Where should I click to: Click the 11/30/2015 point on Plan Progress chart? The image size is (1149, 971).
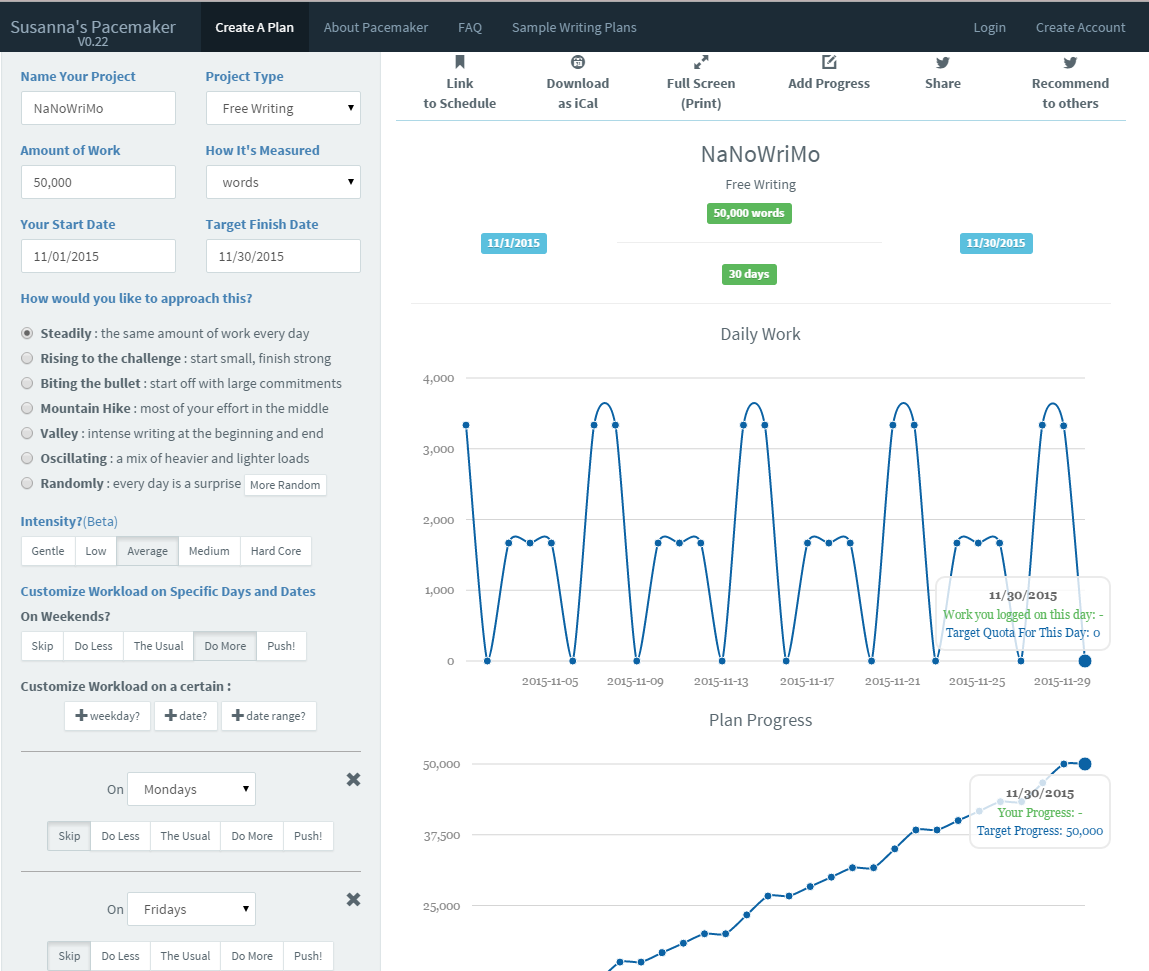(x=1085, y=764)
